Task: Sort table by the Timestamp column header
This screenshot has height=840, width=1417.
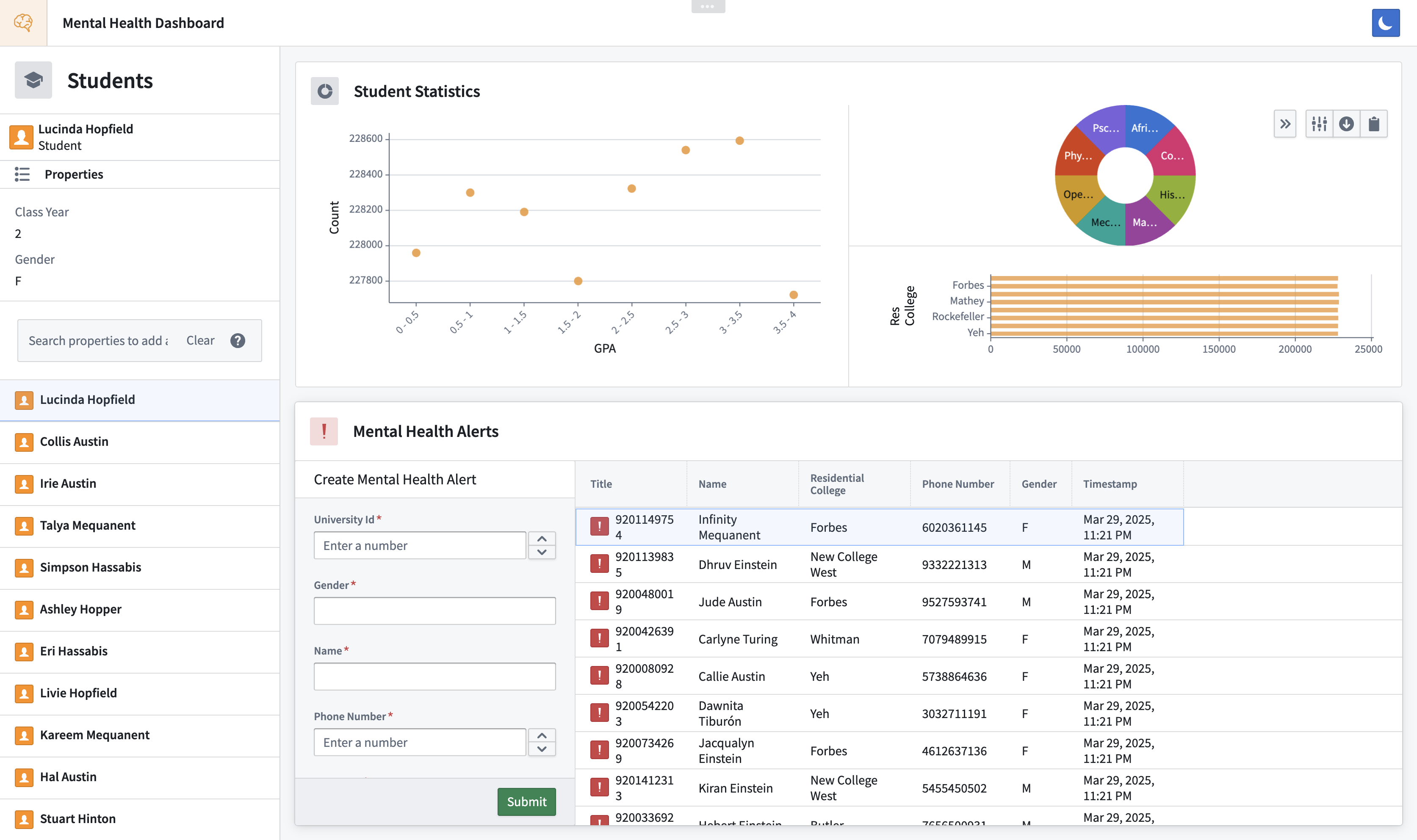Action: [x=1110, y=484]
